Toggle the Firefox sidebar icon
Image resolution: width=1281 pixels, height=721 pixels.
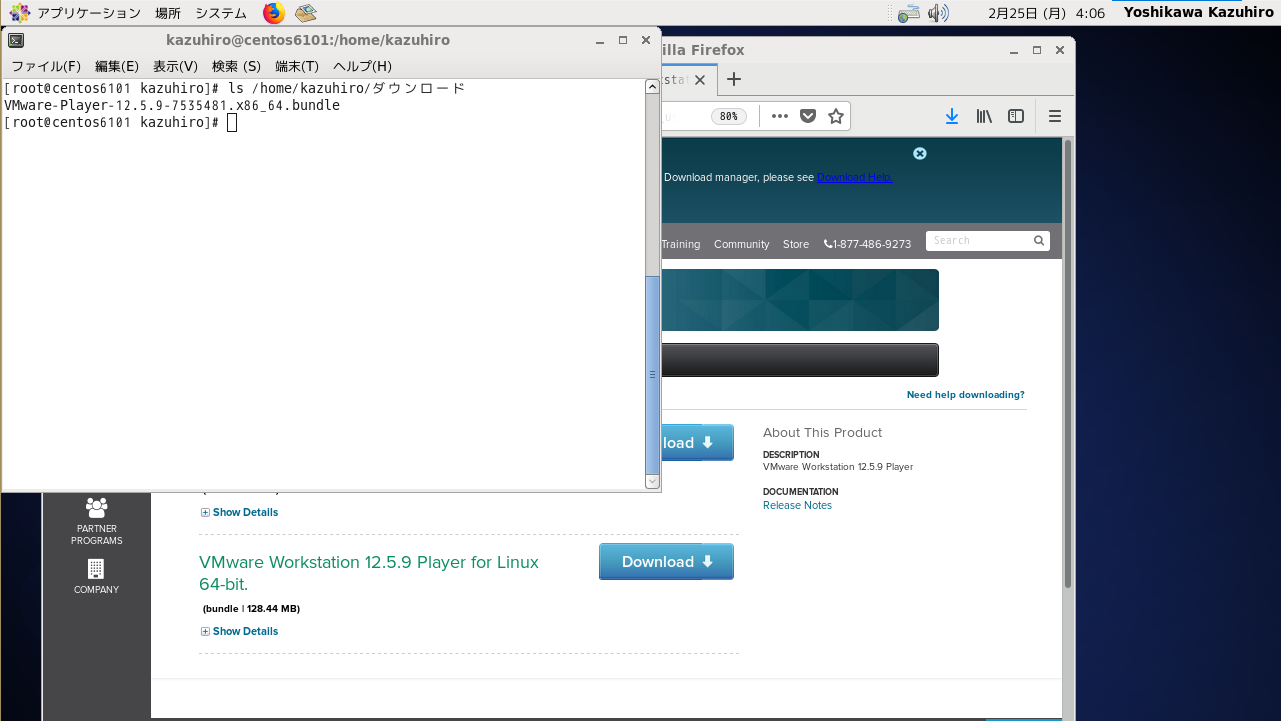point(1016,116)
